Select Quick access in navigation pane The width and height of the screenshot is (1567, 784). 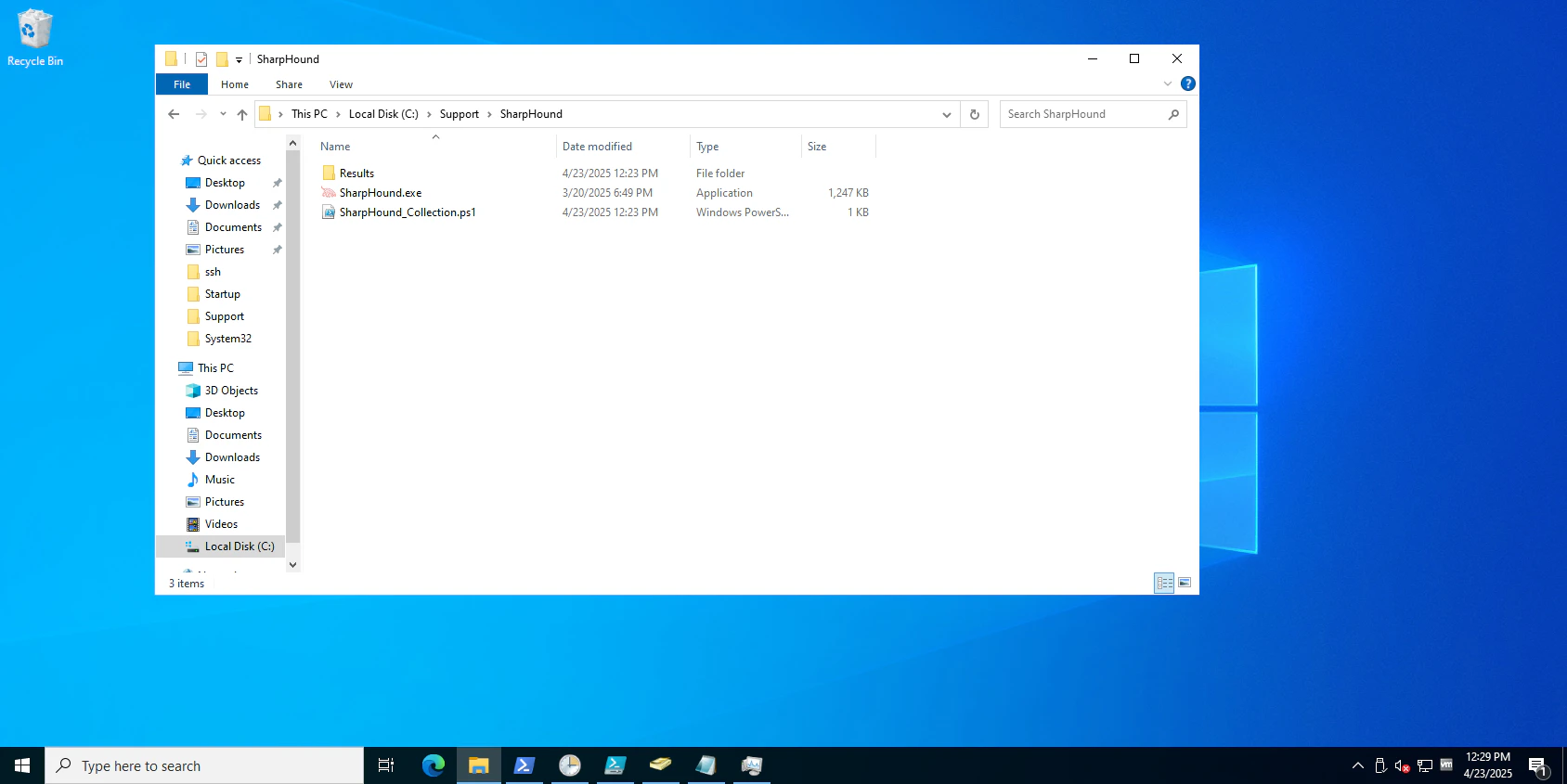click(228, 161)
